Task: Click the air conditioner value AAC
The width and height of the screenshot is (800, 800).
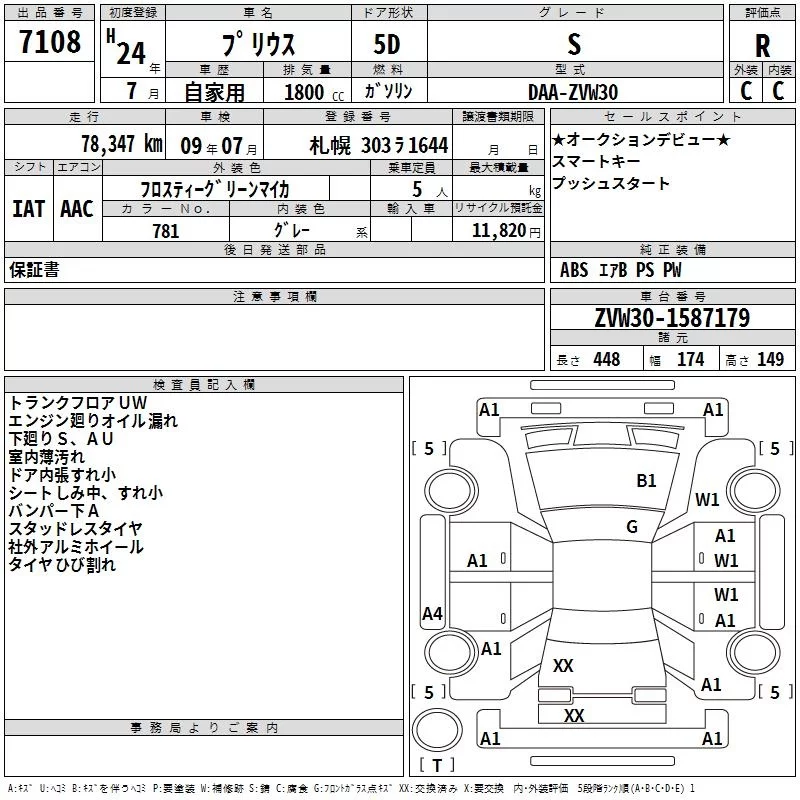Action: (77, 209)
